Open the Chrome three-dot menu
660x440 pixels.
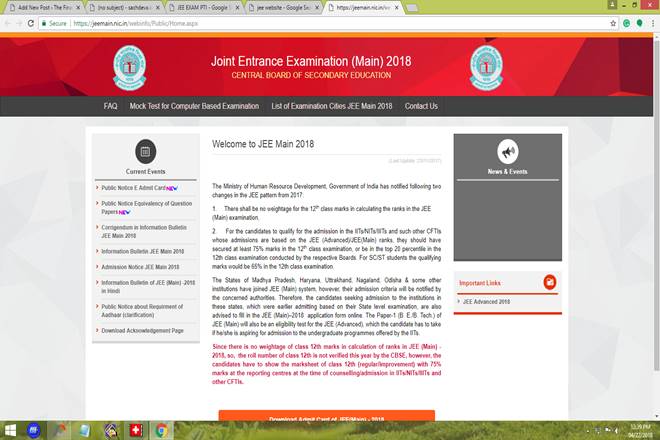[x=651, y=22]
